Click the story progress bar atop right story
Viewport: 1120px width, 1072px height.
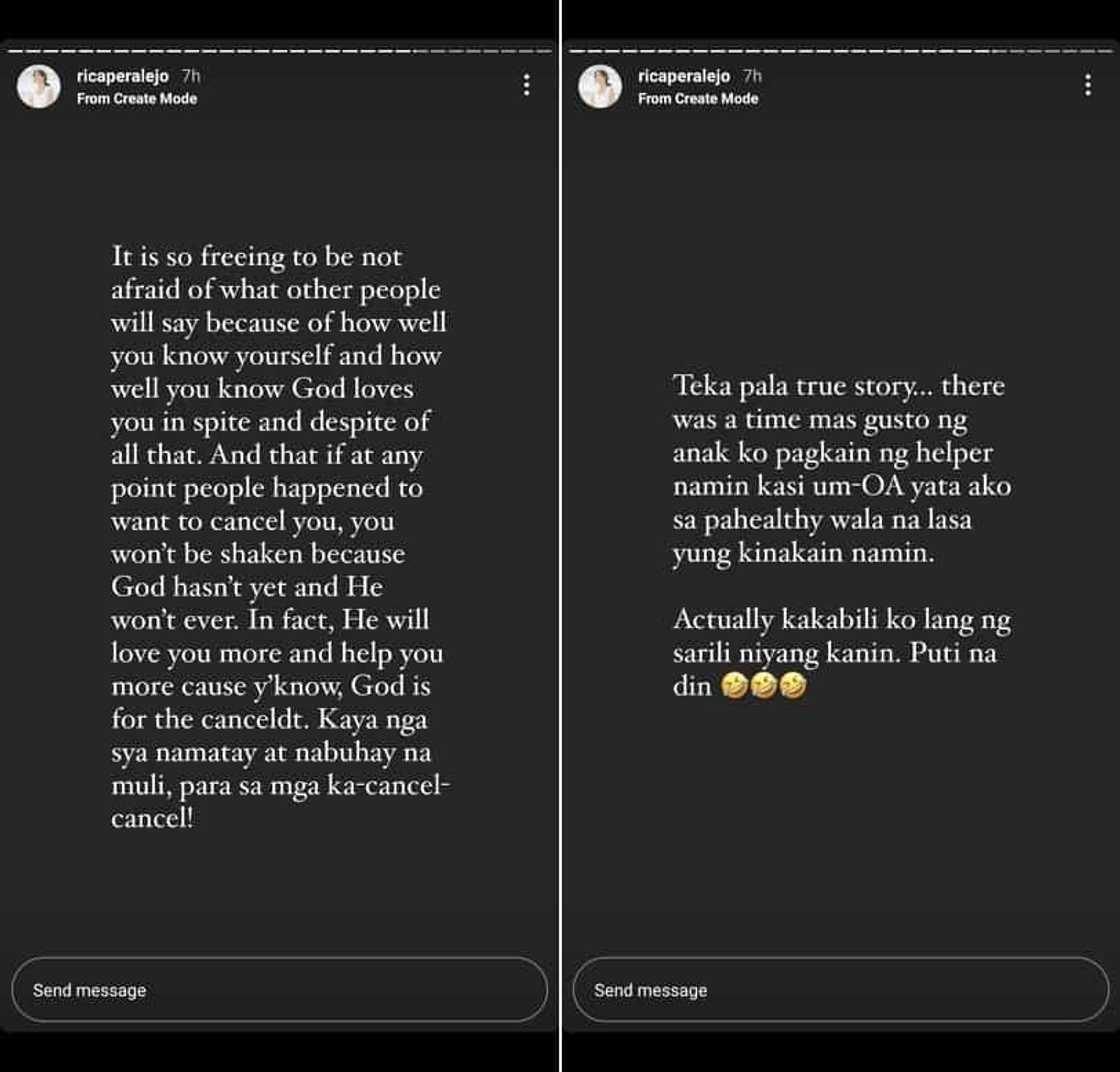pyautogui.click(x=840, y=50)
